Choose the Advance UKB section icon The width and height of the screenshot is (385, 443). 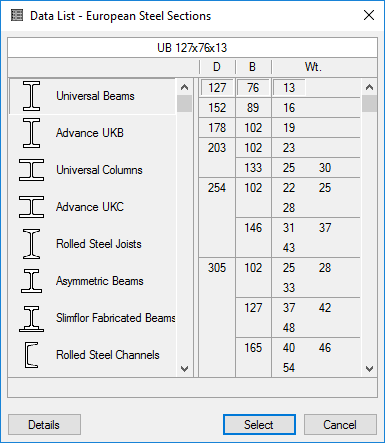click(x=31, y=133)
